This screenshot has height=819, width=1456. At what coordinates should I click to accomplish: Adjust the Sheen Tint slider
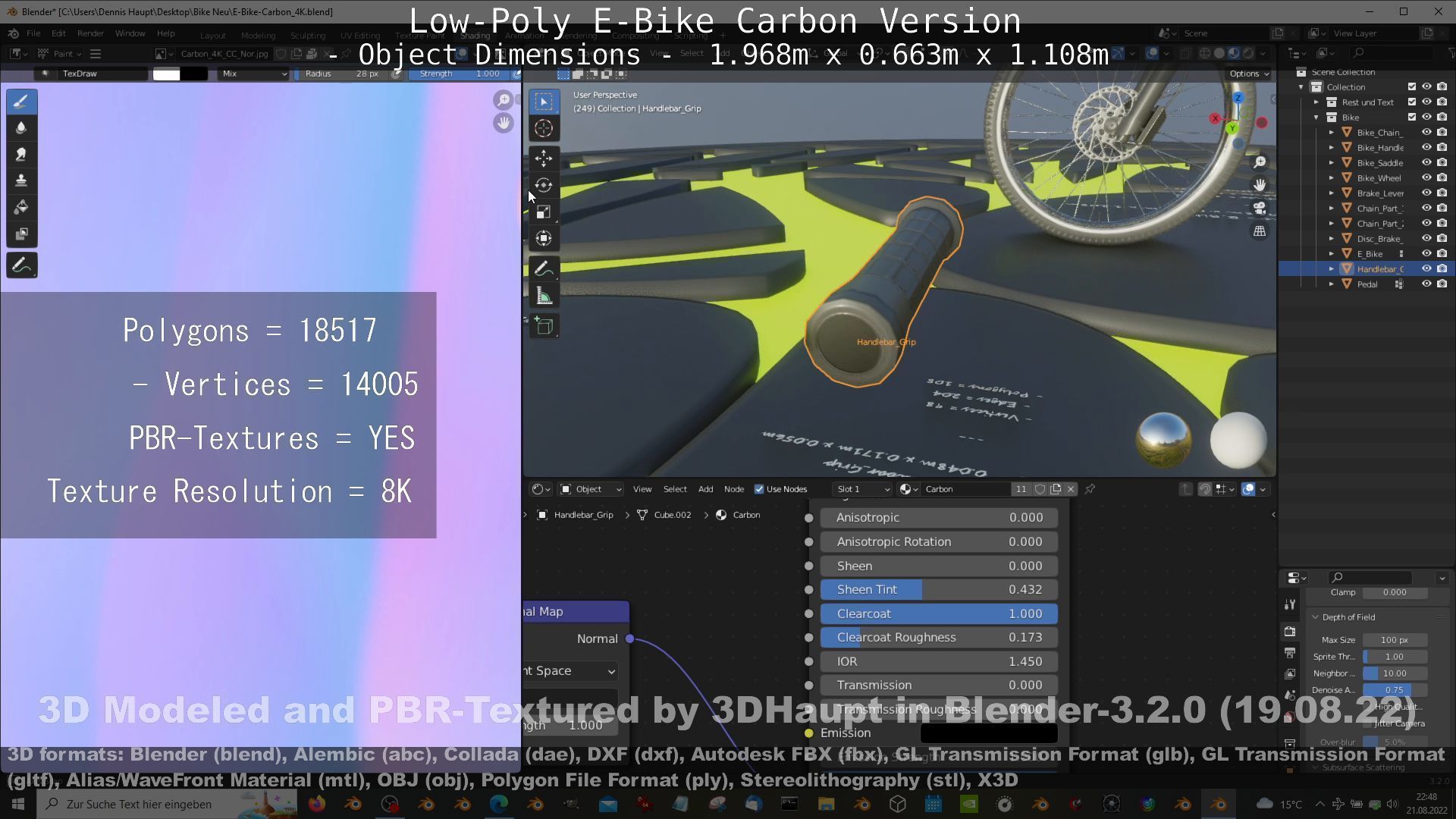[x=939, y=589]
